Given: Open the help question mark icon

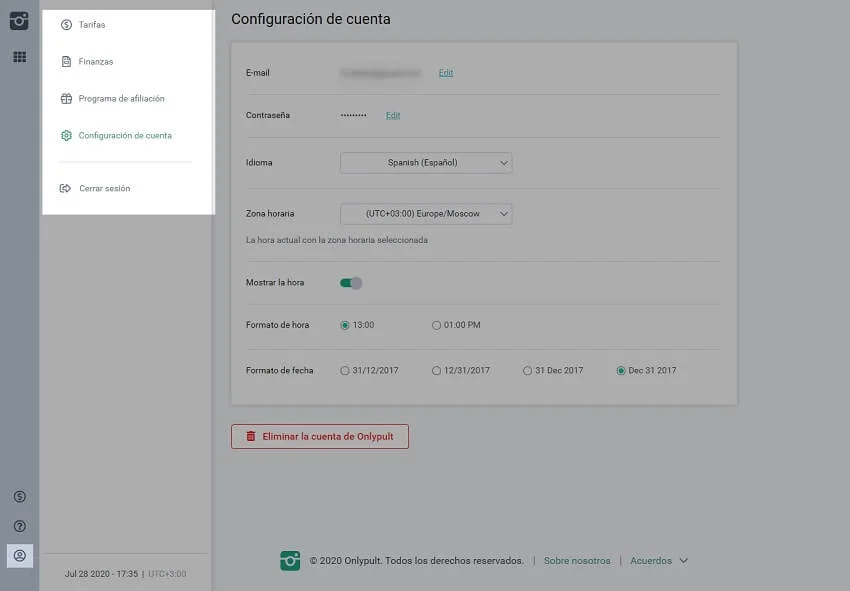Looking at the screenshot, I should pos(19,526).
